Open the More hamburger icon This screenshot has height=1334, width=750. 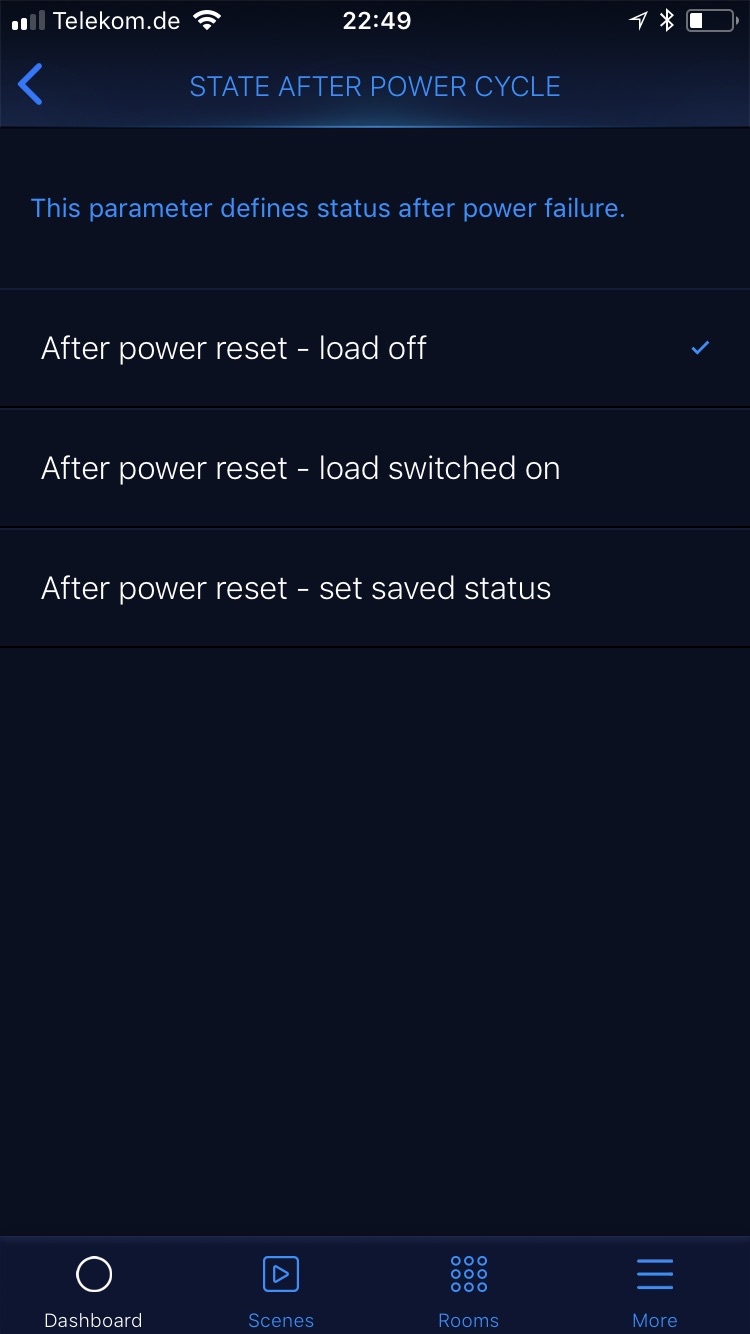click(x=655, y=1274)
